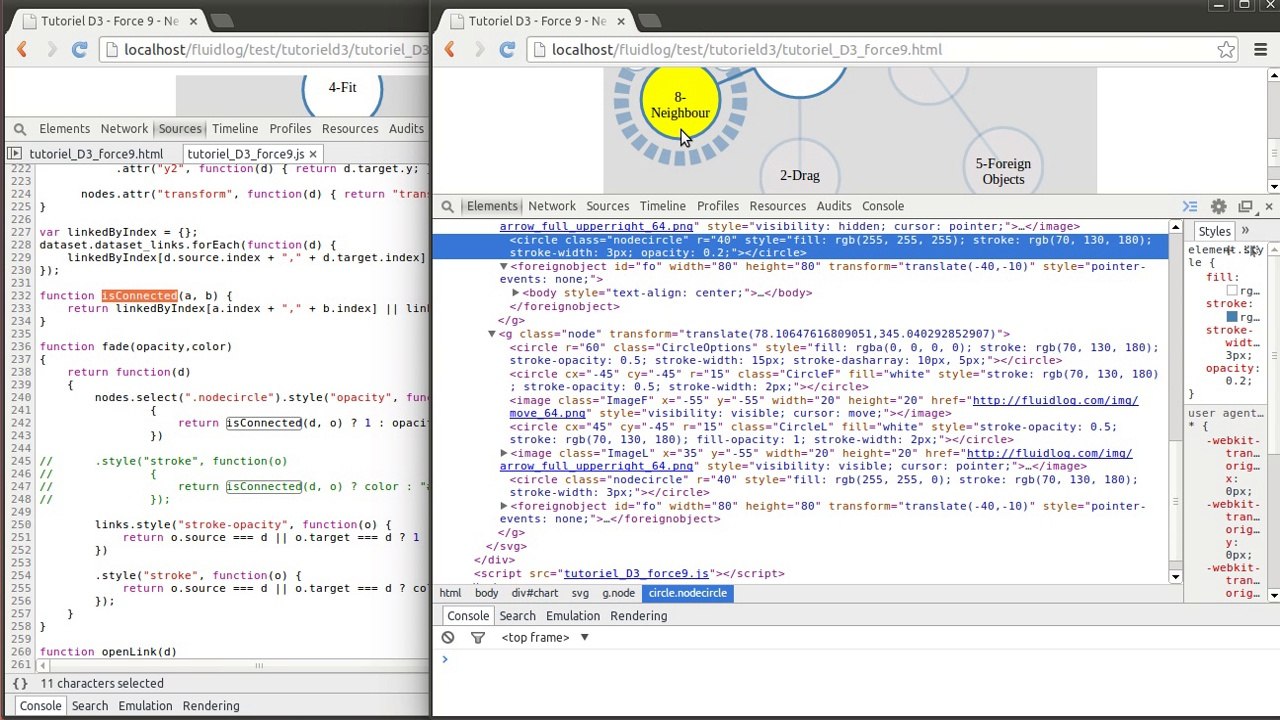This screenshot has height=720, width=1280.
Task: Open Timeline tab in right DevTools
Action: coord(662,206)
